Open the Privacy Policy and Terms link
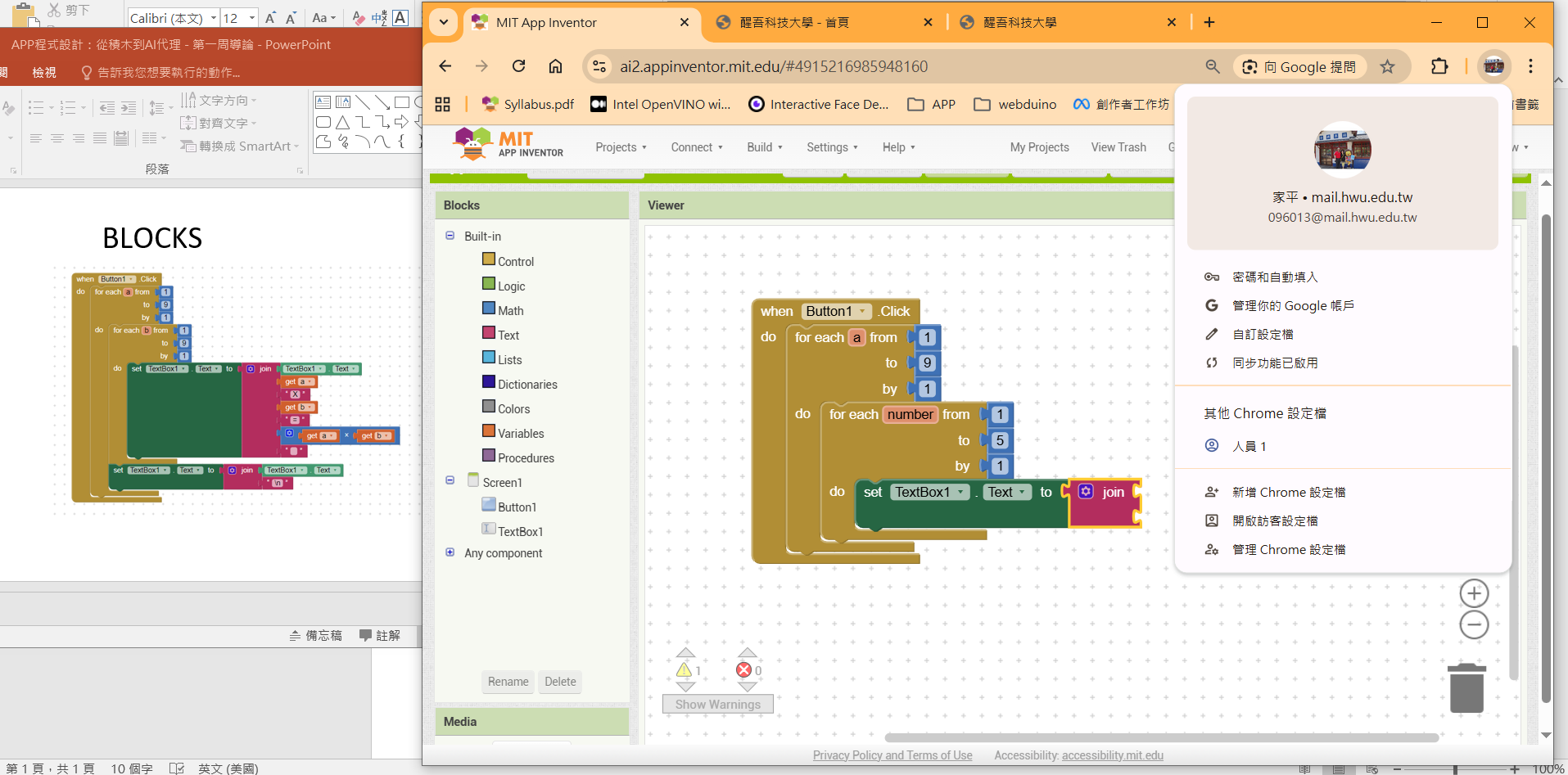 (x=892, y=755)
